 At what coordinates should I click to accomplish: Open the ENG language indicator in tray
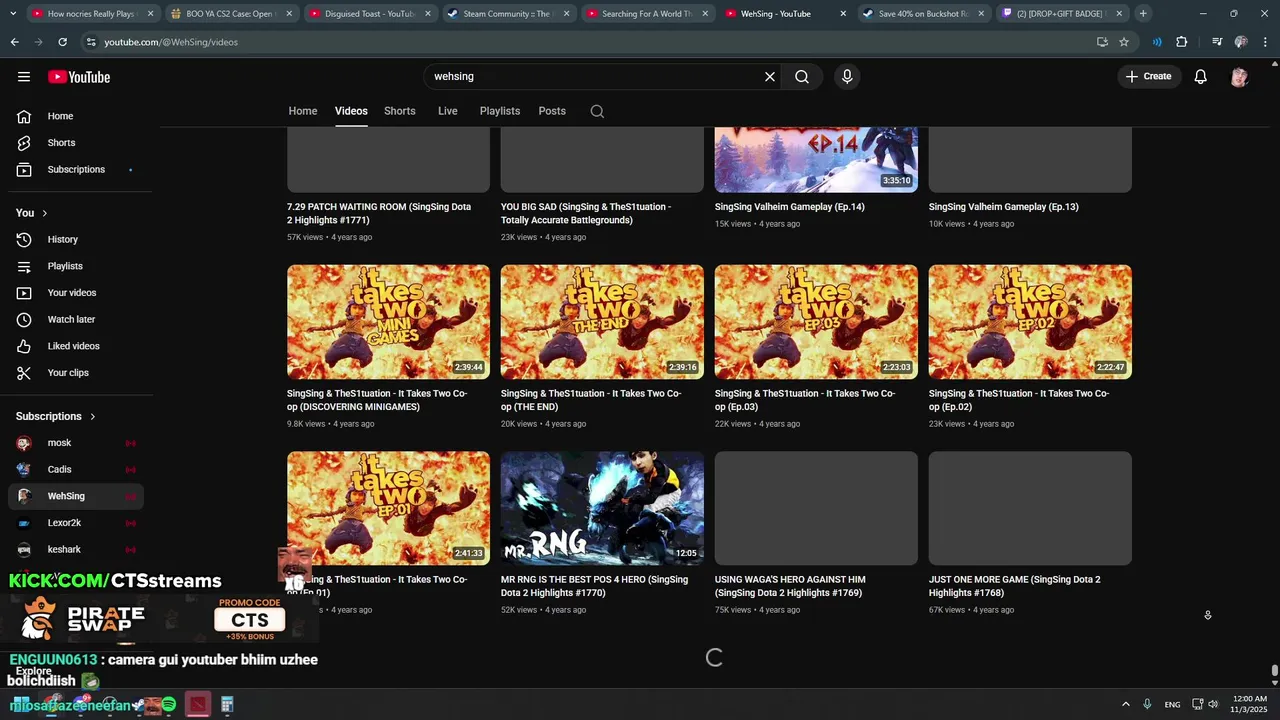click(x=1172, y=705)
